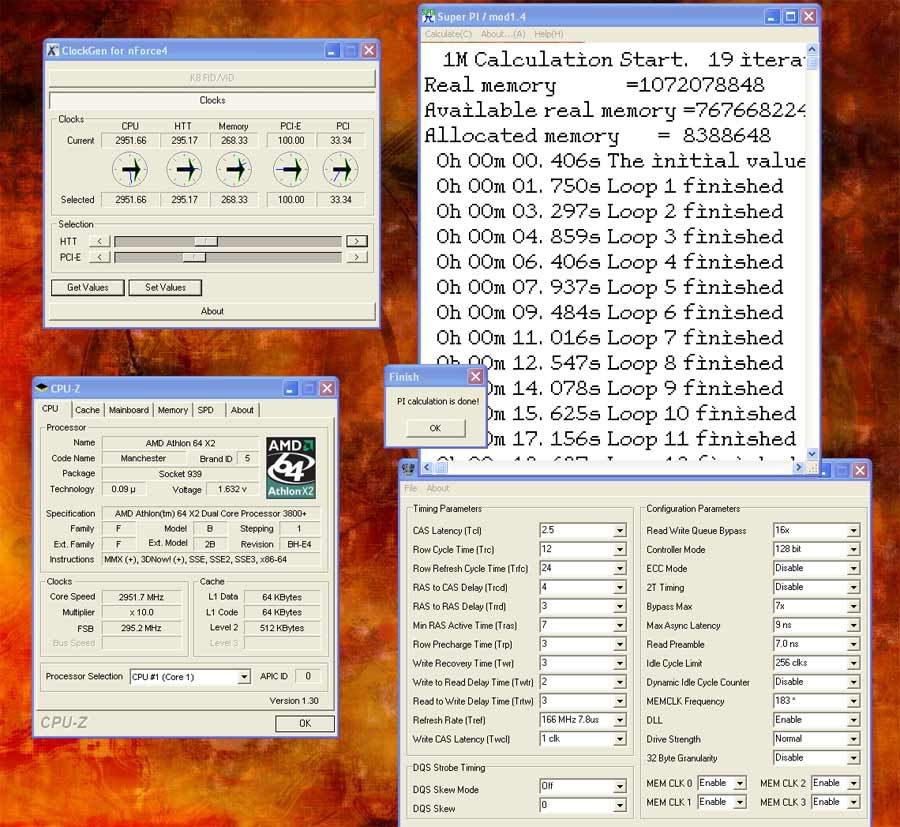Click the 'PI calculation is done!' message

pyautogui.click(x=438, y=401)
